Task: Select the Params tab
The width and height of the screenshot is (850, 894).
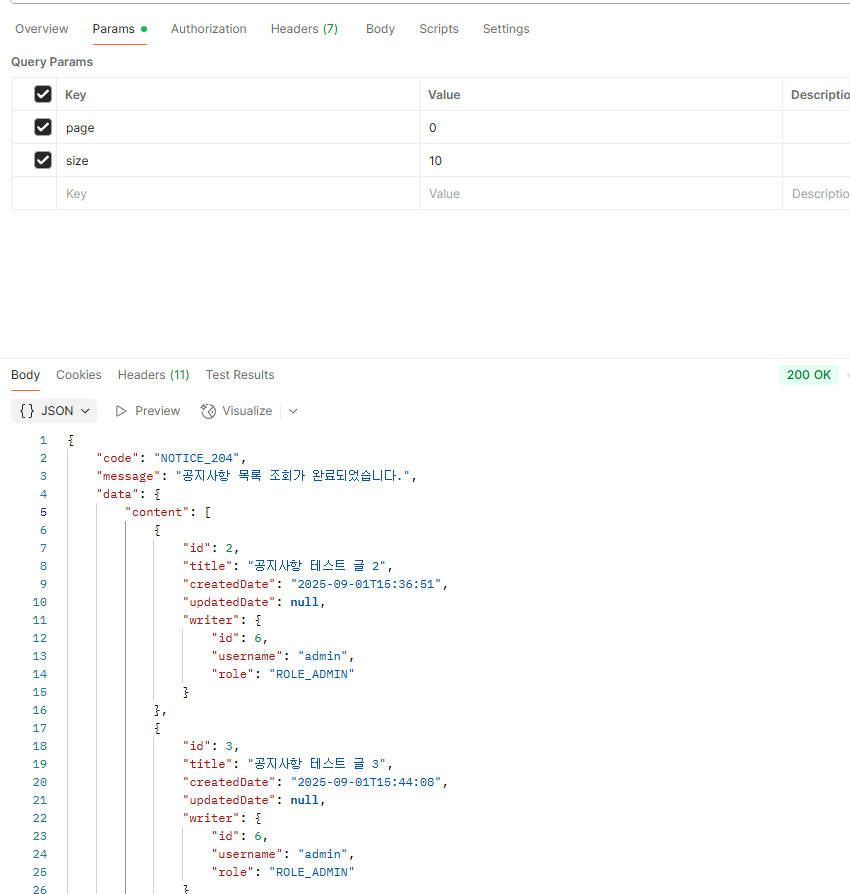Action: coord(113,29)
